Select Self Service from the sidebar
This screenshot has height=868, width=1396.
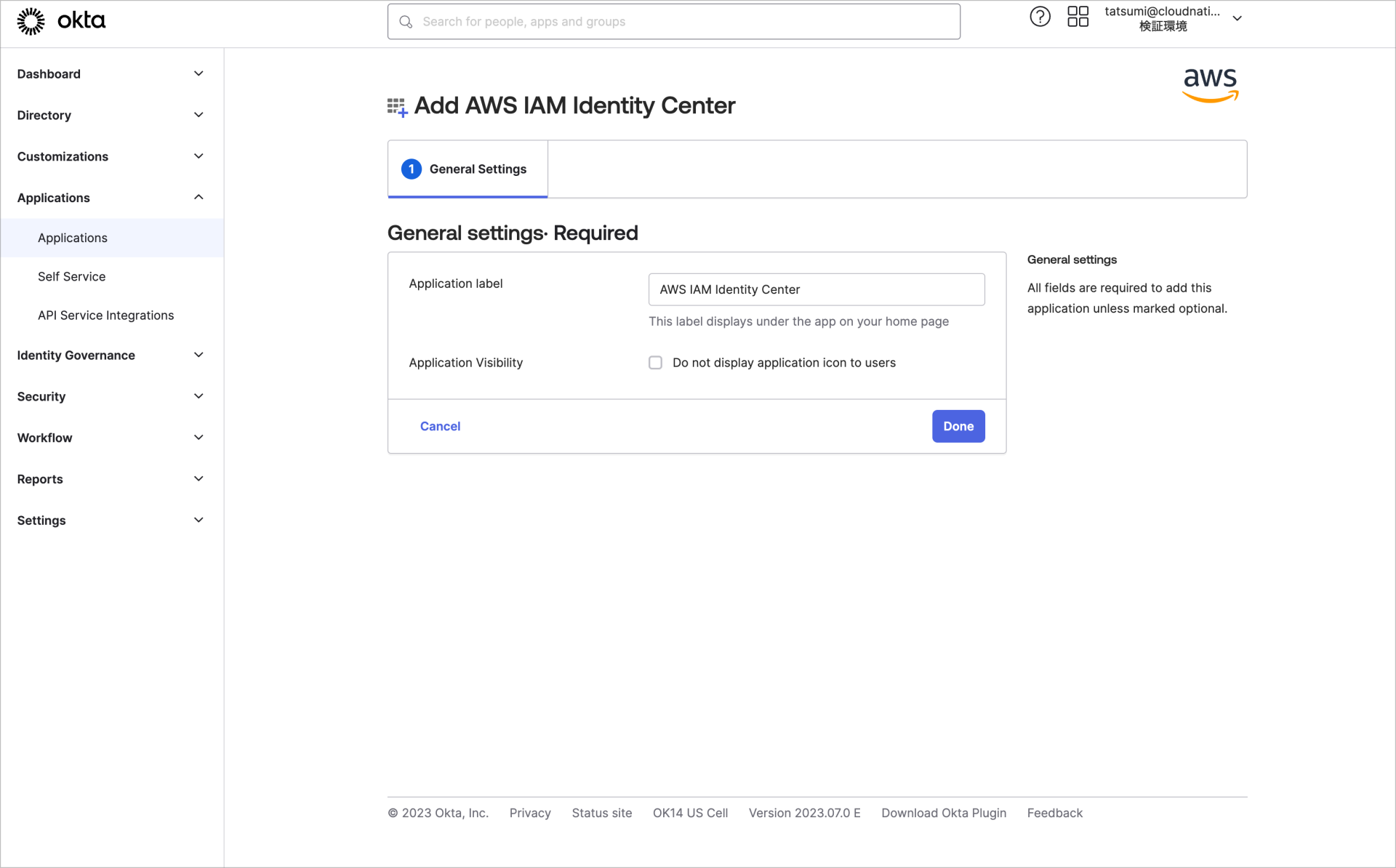(71, 276)
